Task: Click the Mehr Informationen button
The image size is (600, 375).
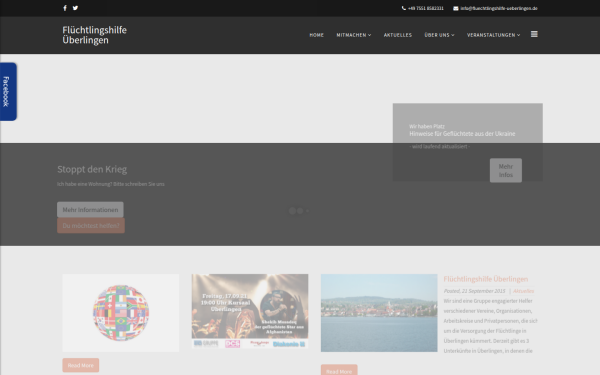Action: coord(90,210)
